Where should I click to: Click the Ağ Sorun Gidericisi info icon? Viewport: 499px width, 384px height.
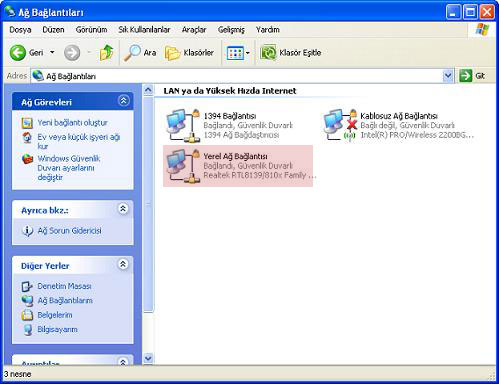[x=27, y=231]
